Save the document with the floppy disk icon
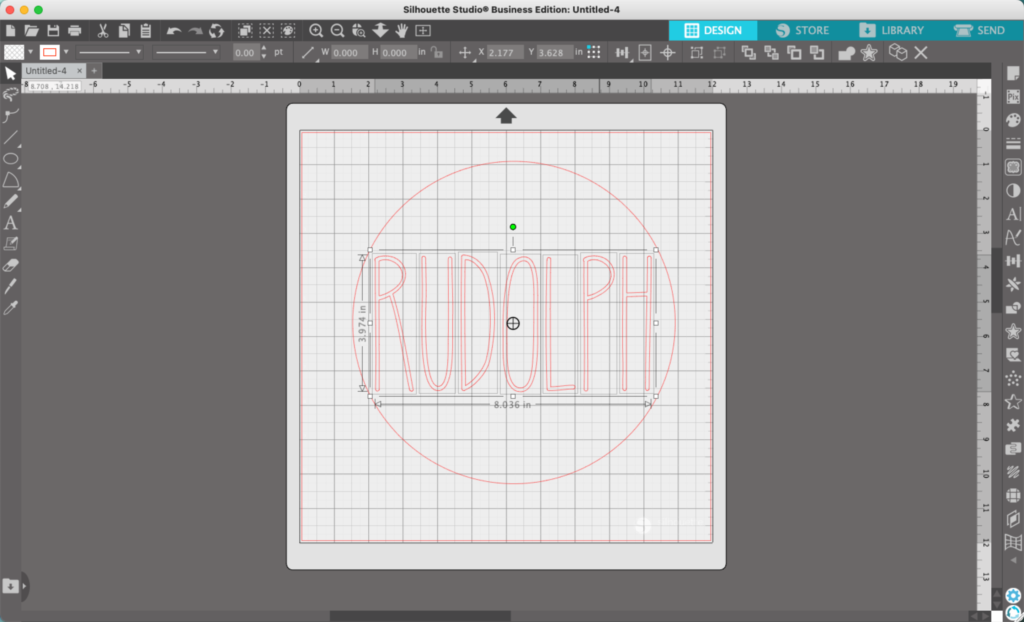 54,31
